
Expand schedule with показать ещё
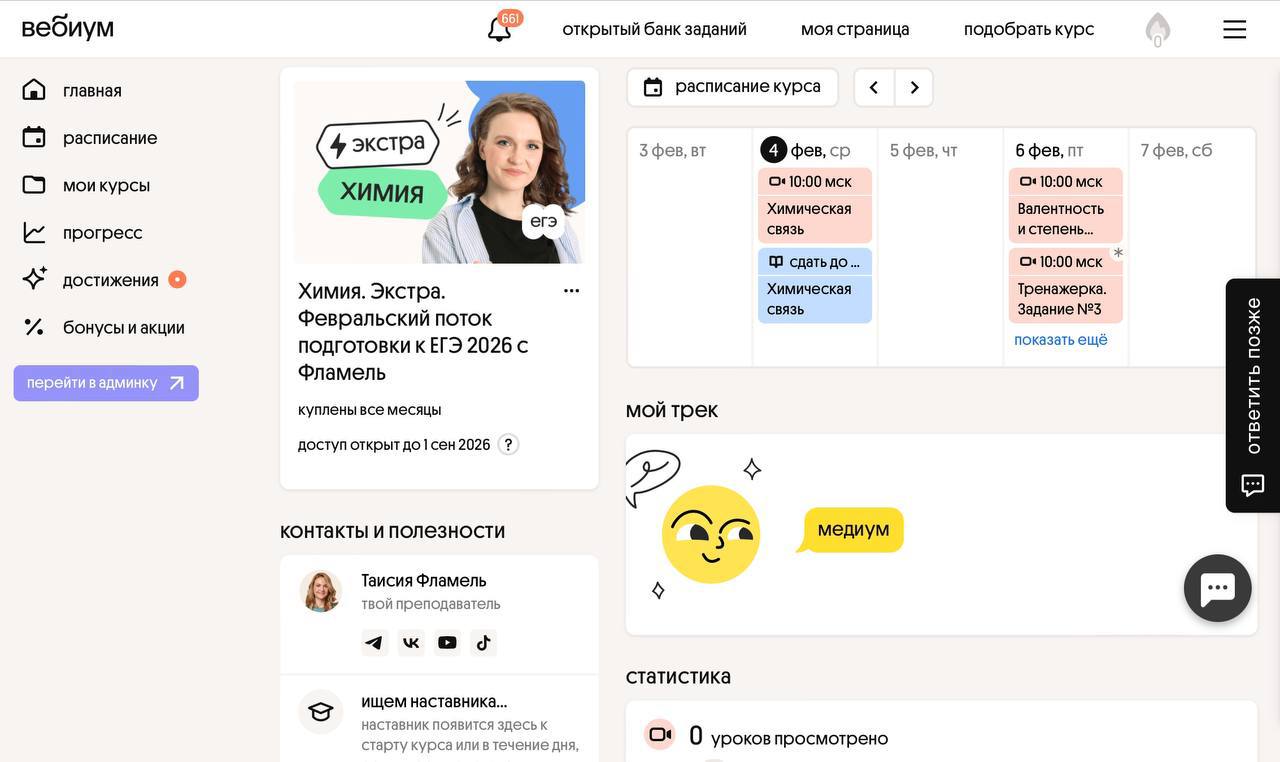1061,340
